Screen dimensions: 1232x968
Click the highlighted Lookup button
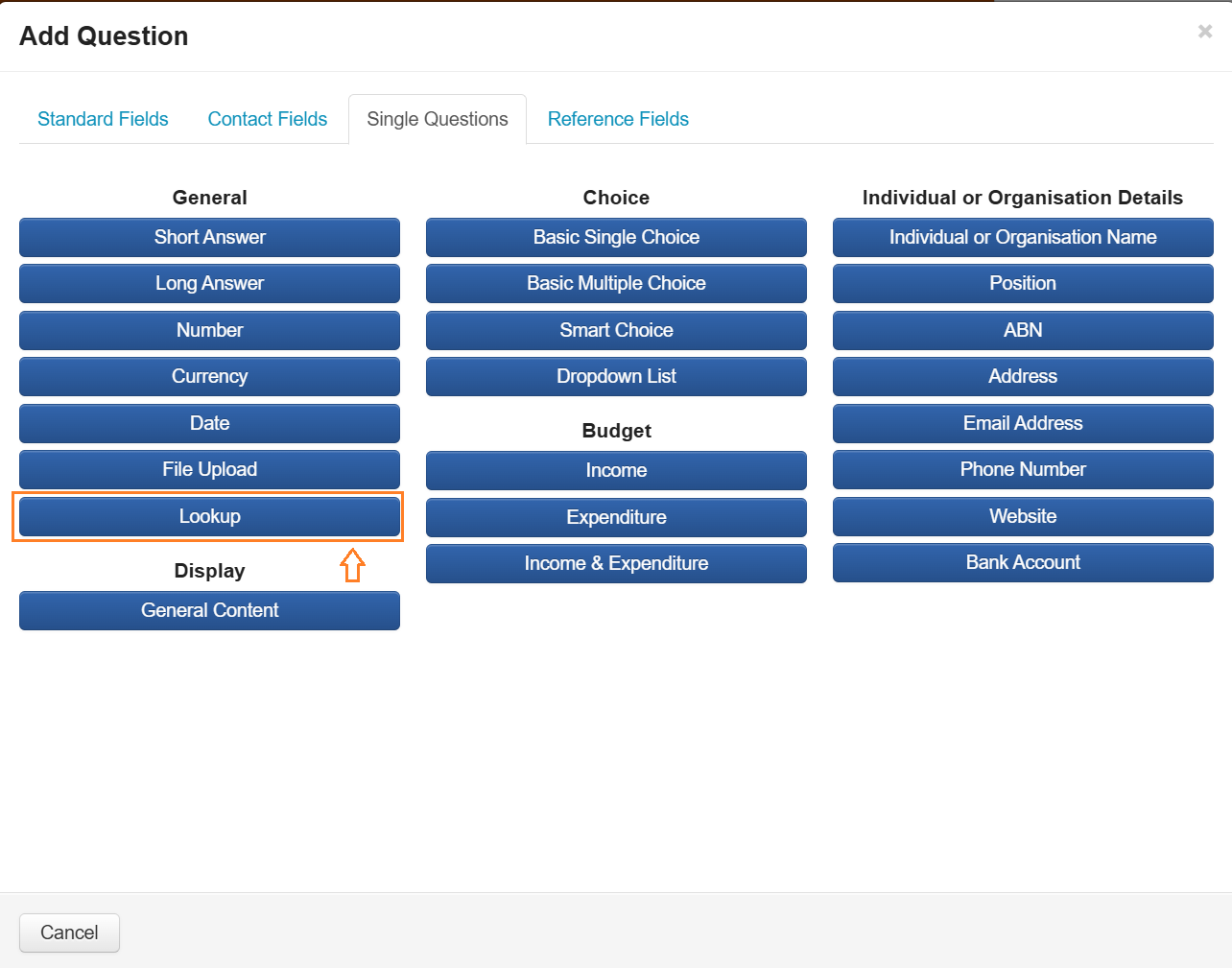pyautogui.click(x=209, y=516)
